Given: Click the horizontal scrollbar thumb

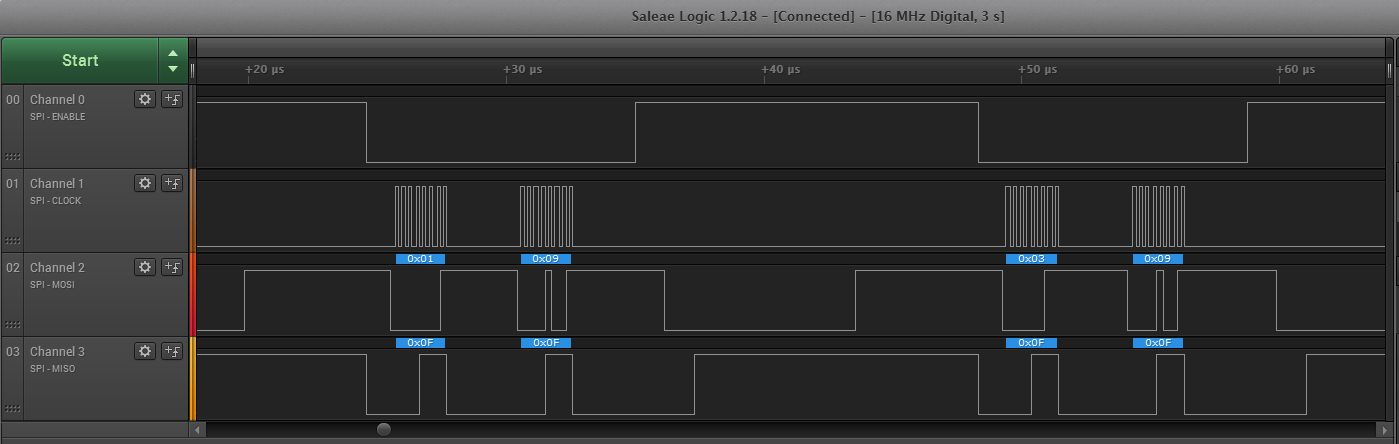Looking at the screenshot, I should (384, 429).
